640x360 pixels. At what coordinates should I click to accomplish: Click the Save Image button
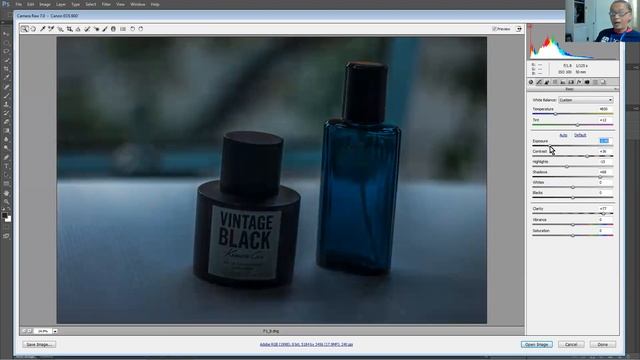(39, 344)
